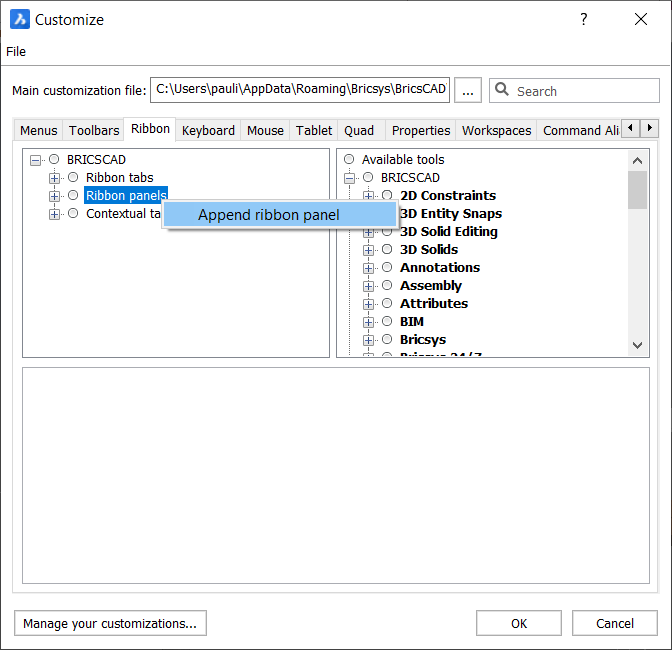
Task: Open the Command Aliases tab
Action: (x=580, y=130)
